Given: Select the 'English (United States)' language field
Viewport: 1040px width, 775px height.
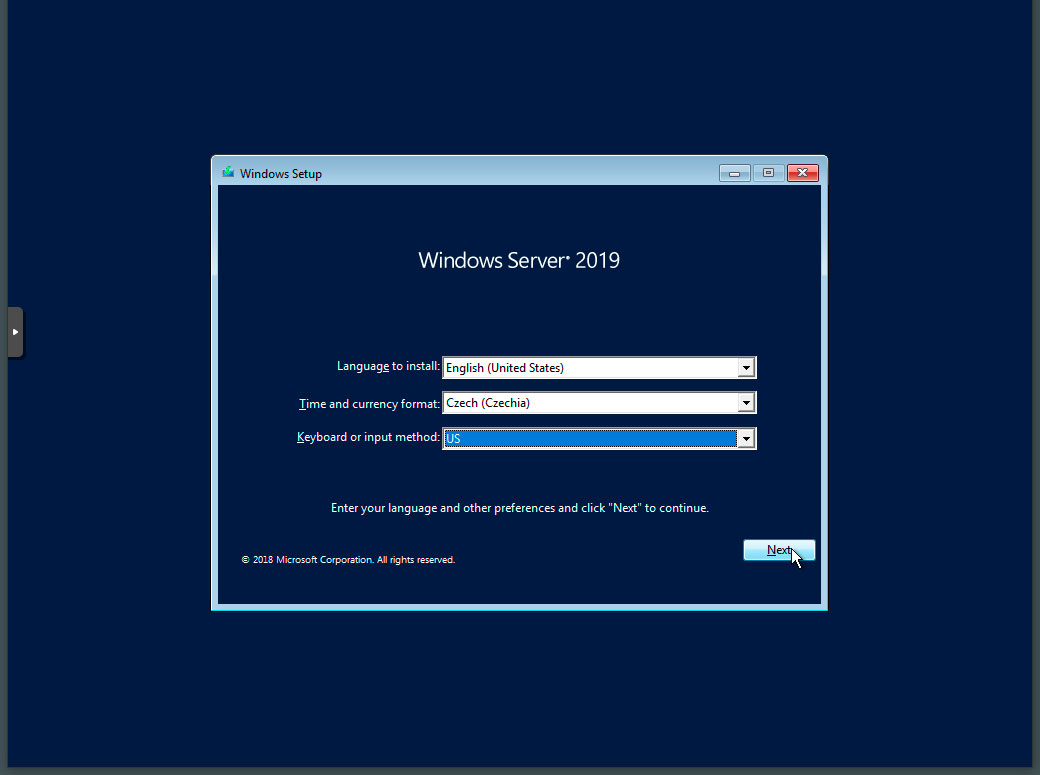Looking at the screenshot, I should coord(590,367).
